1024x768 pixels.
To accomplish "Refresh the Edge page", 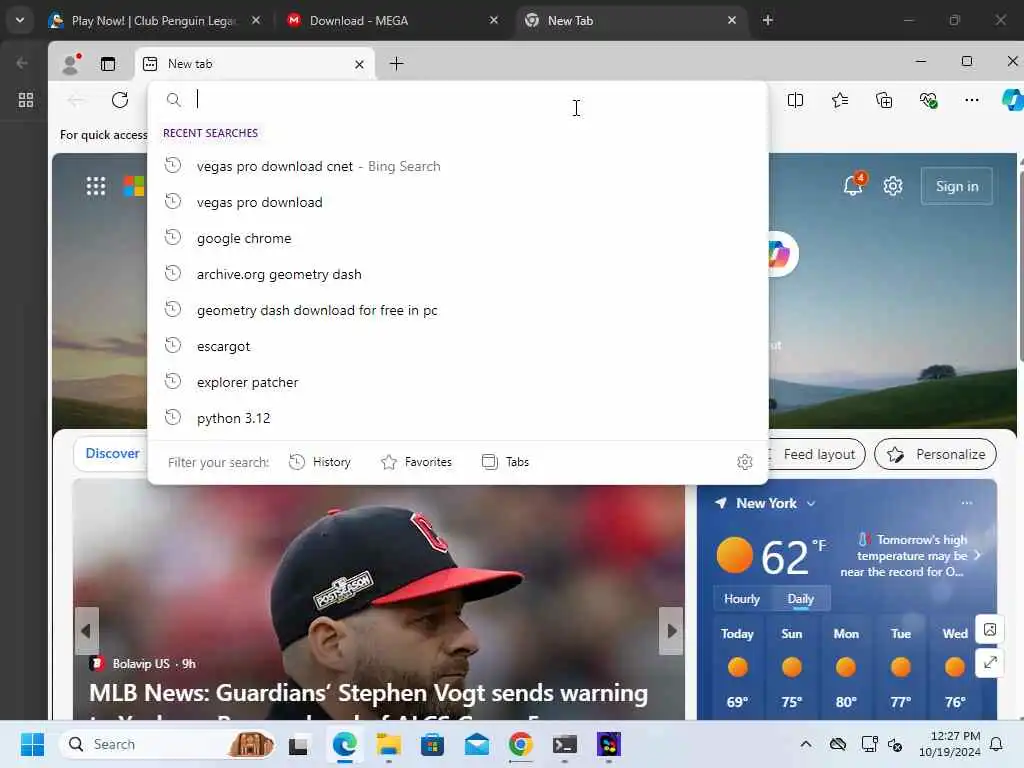I will 120,100.
